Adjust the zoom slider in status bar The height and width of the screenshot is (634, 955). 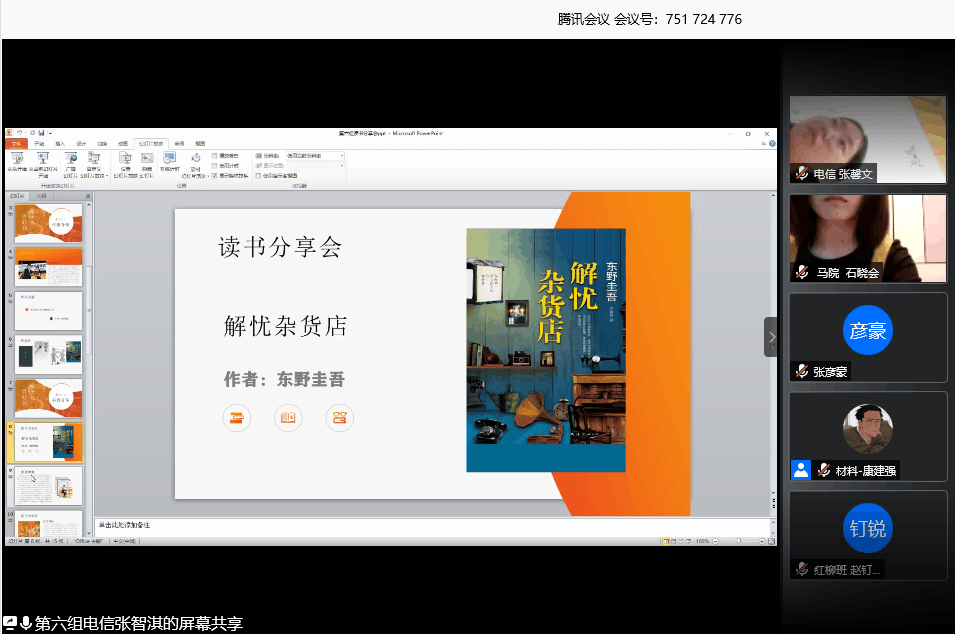click(738, 541)
